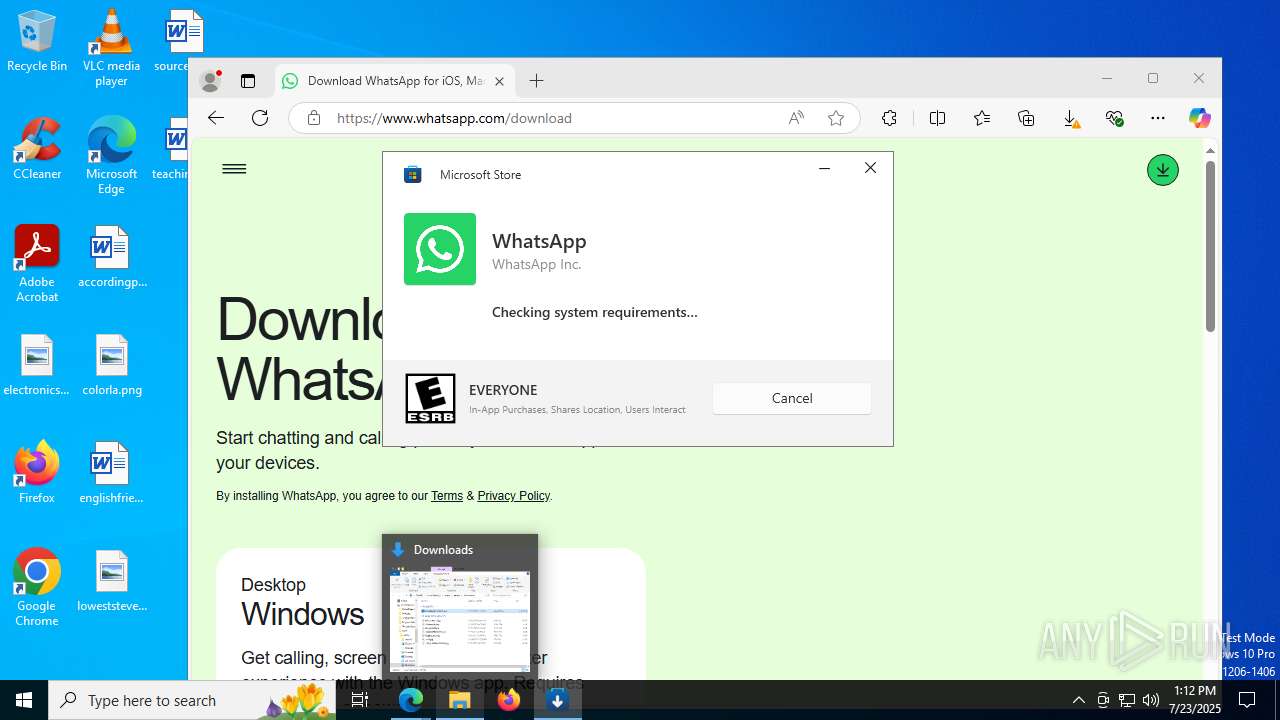Open Edge Settings and more menu
Viewport: 1280px width, 720px height.
point(1158,118)
